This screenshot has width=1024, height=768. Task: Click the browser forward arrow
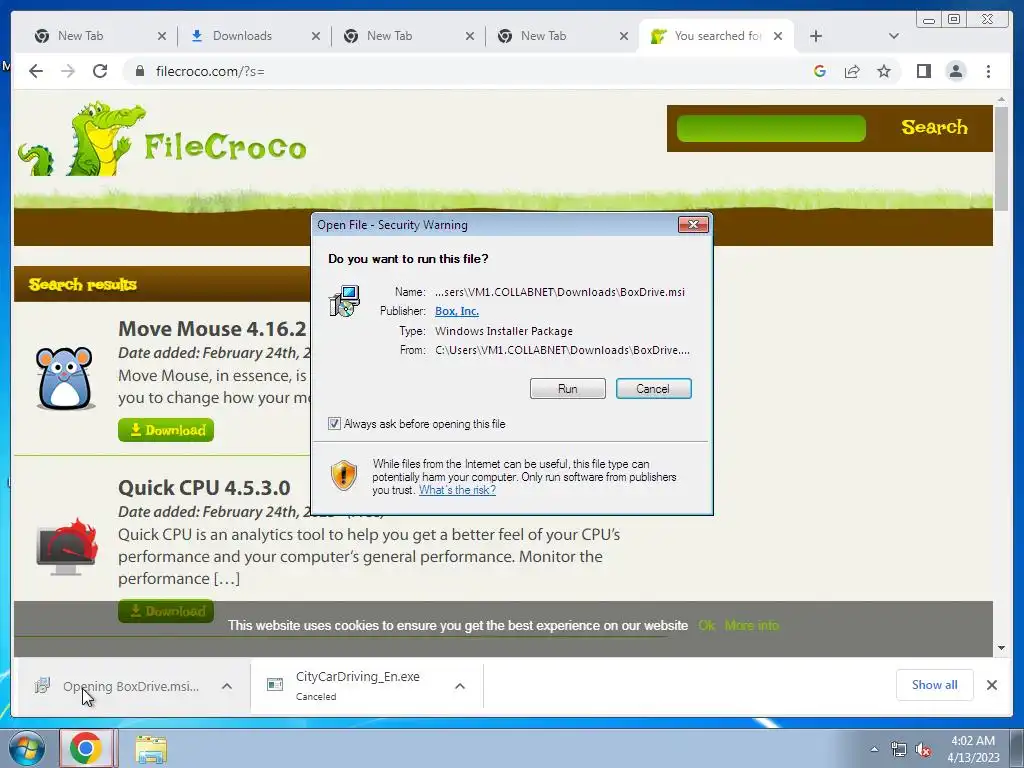click(x=68, y=71)
